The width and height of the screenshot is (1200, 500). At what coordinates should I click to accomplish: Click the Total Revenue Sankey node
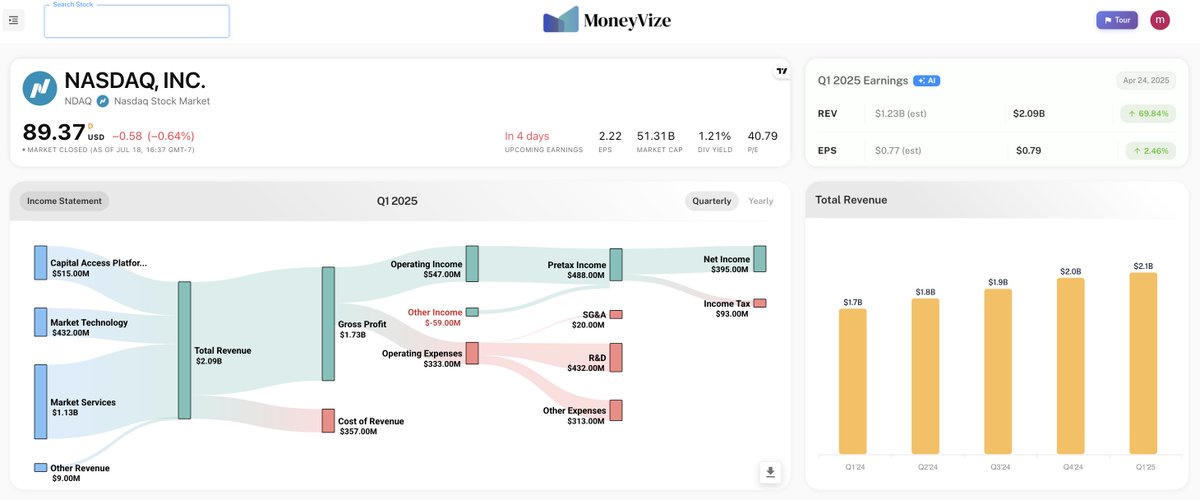pos(184,350)
